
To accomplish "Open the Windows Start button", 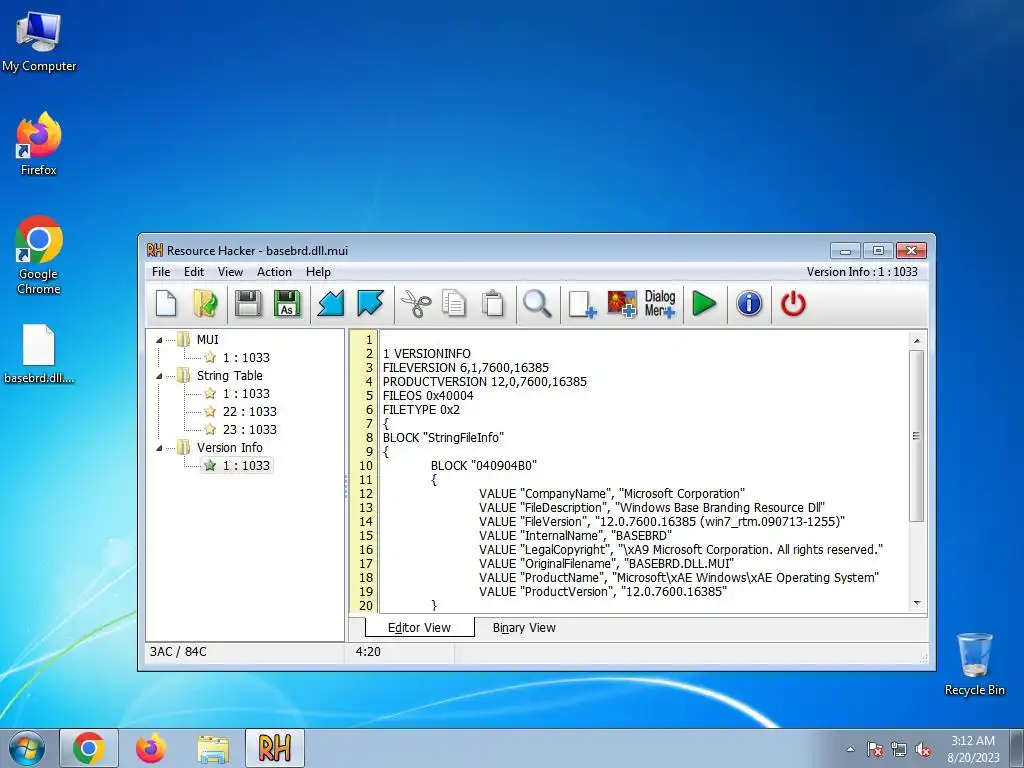I will point(27,748).
